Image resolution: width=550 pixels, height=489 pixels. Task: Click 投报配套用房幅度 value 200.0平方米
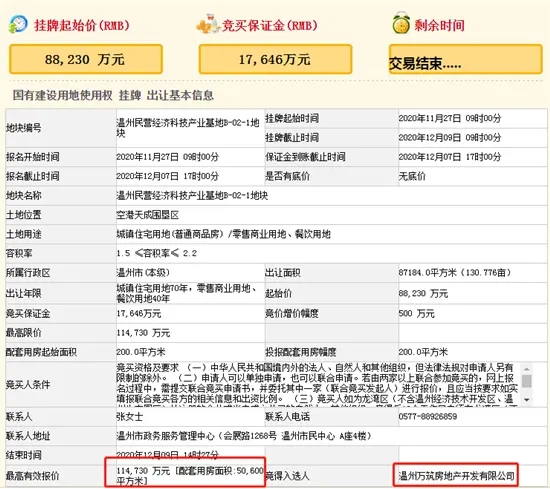coord(423,352)
